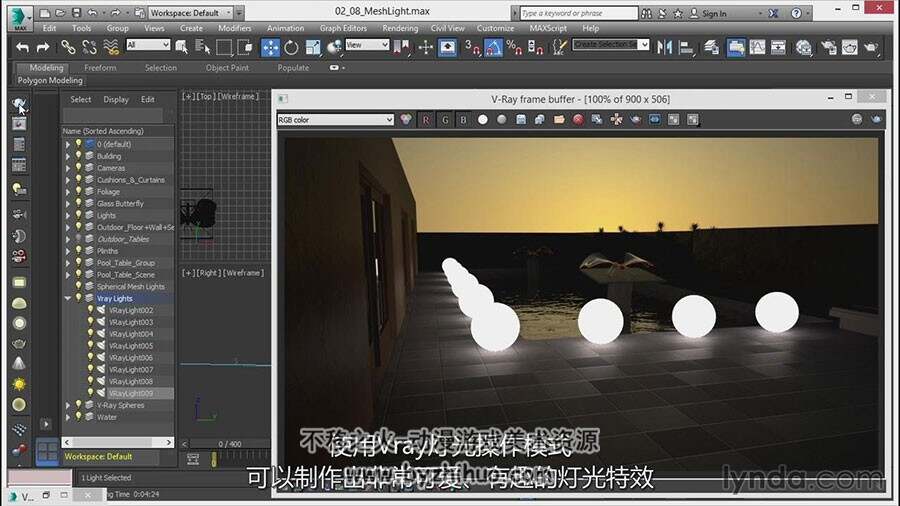Toggle 3D Snaps in the main toolbar

(x=472, y=47)
